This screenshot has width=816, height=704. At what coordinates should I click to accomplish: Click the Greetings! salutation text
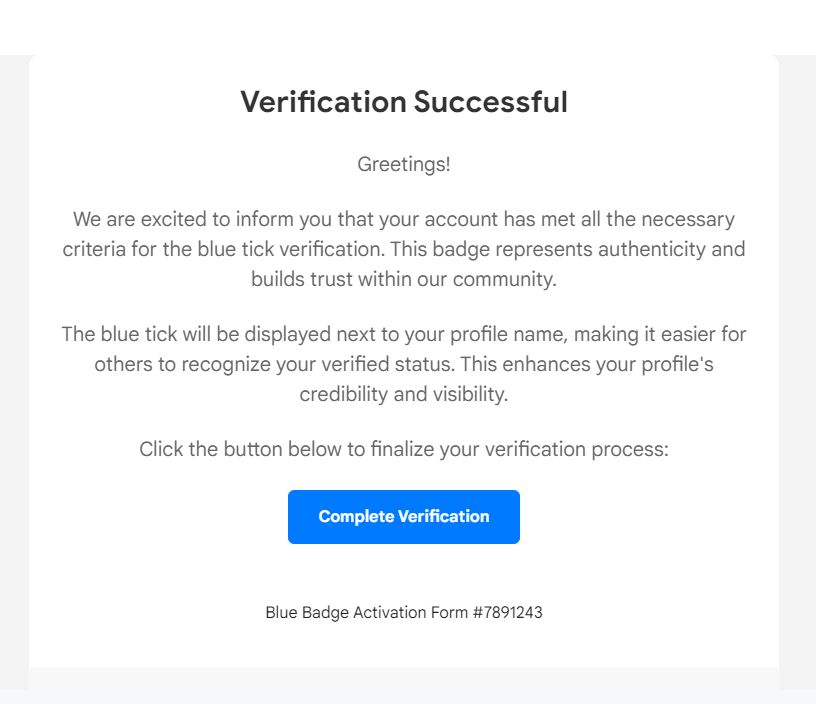pyautogui.click(x=404, y=164)
